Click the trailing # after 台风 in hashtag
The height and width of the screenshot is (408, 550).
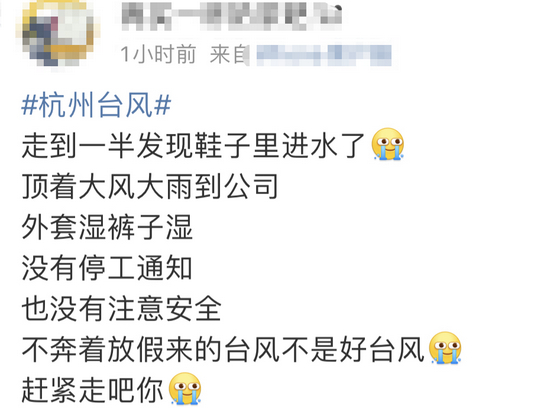163,105
